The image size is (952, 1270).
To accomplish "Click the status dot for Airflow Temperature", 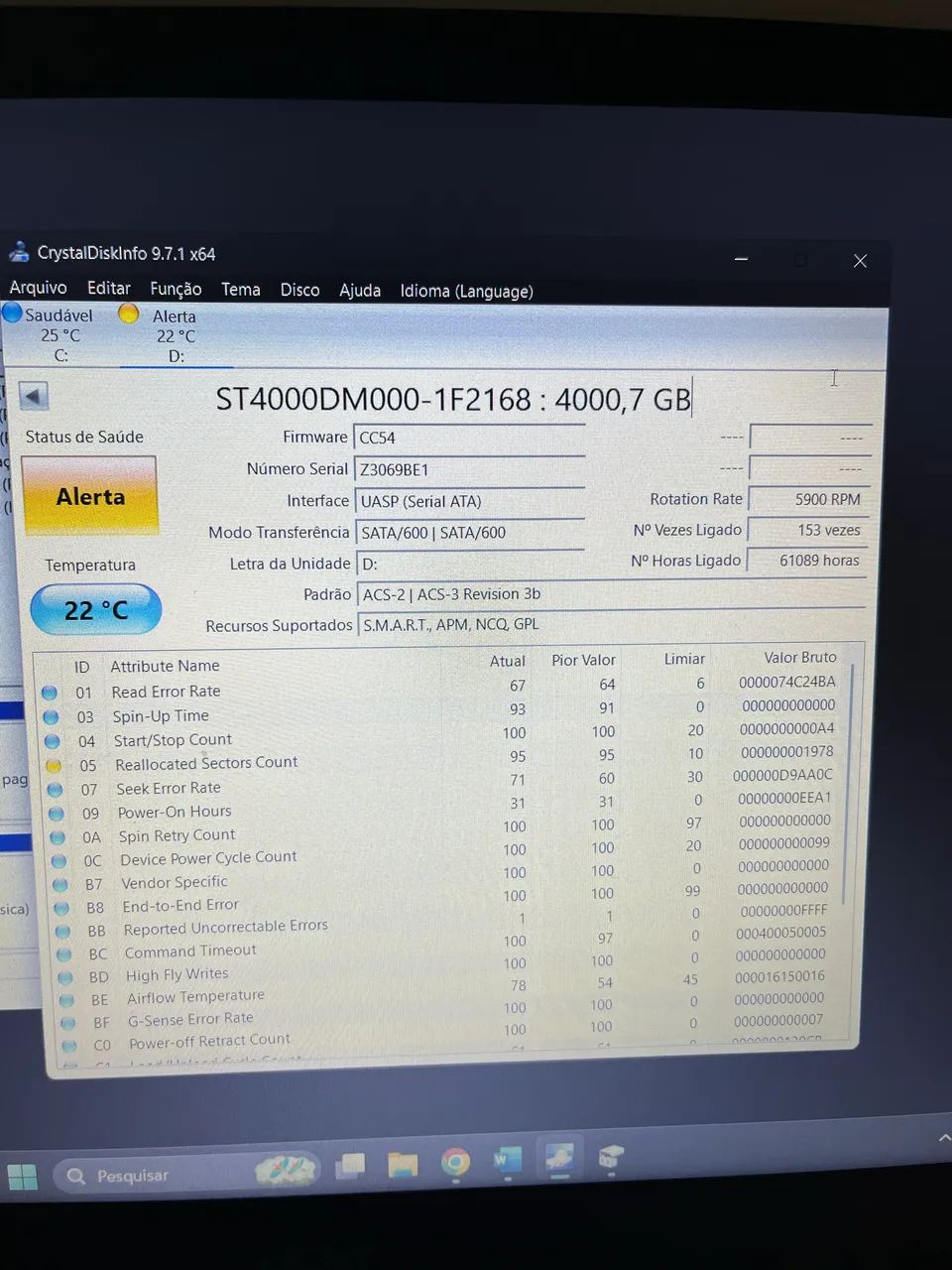I will tap(66, 1000).
